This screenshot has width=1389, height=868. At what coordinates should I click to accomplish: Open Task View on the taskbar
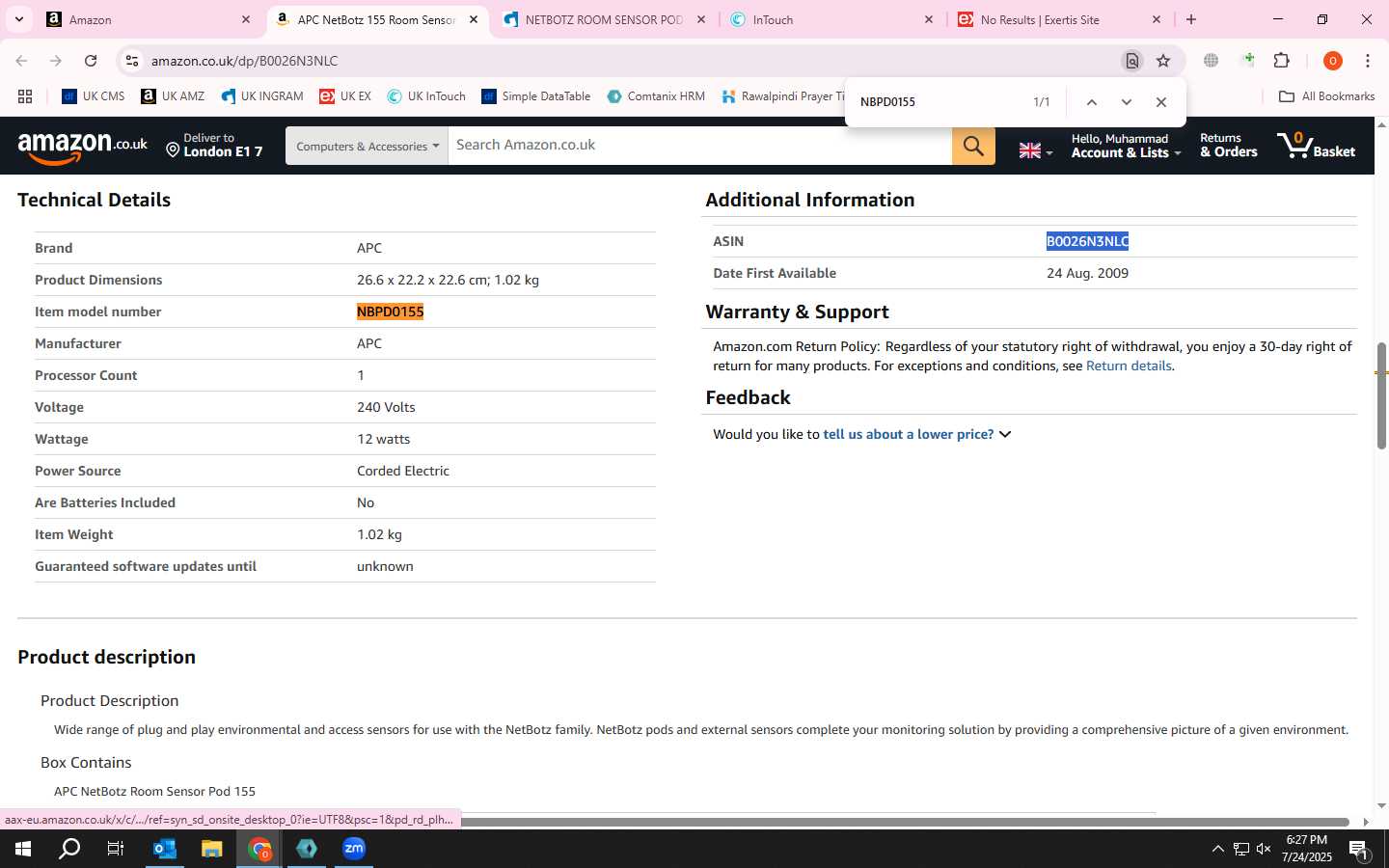tap(116, 849)
